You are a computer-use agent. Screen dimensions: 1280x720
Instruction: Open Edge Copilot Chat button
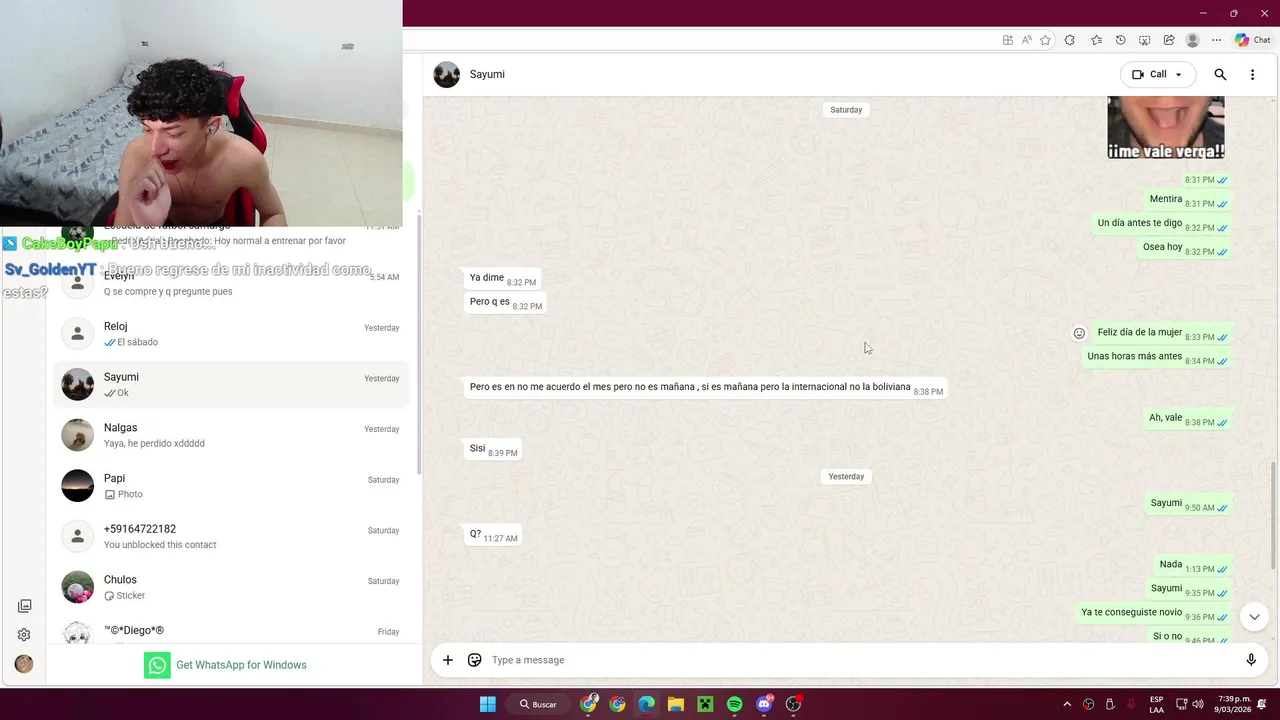[1252, 40]
